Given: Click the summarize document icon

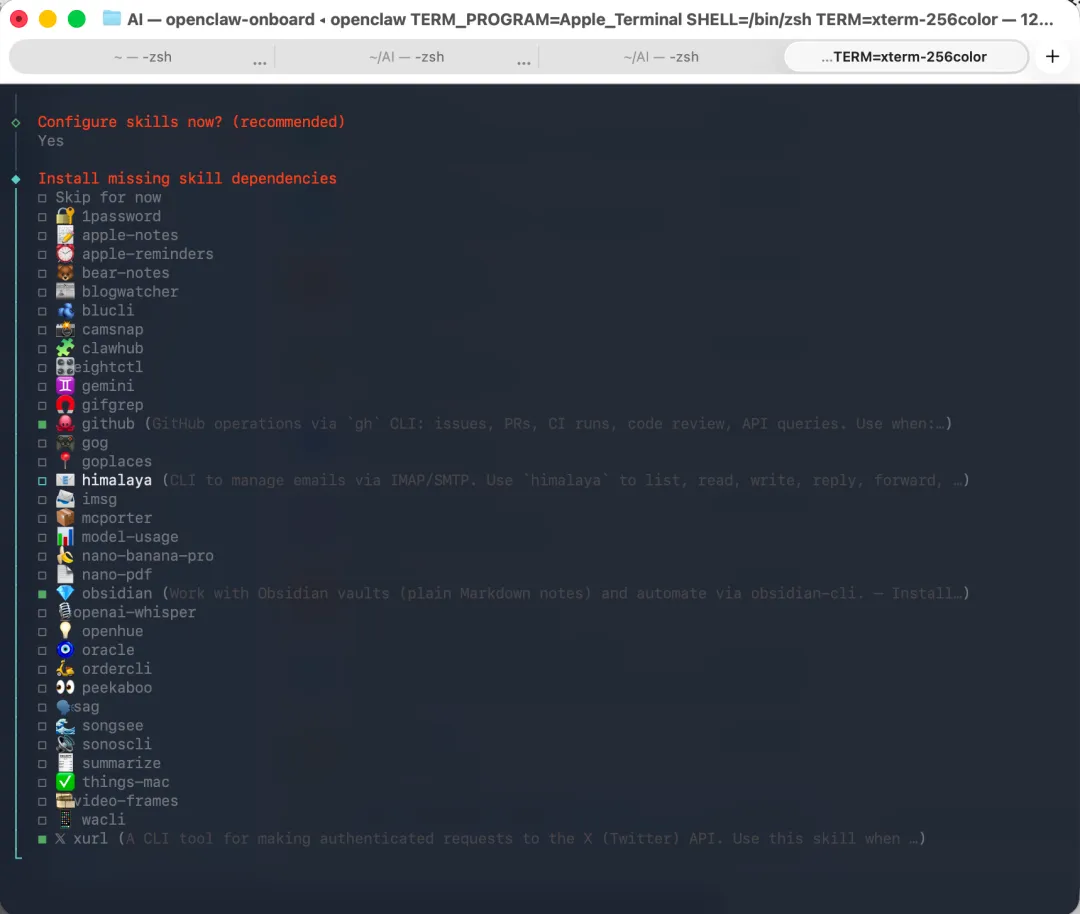Looking at the screenshot, I should [65, 763].
